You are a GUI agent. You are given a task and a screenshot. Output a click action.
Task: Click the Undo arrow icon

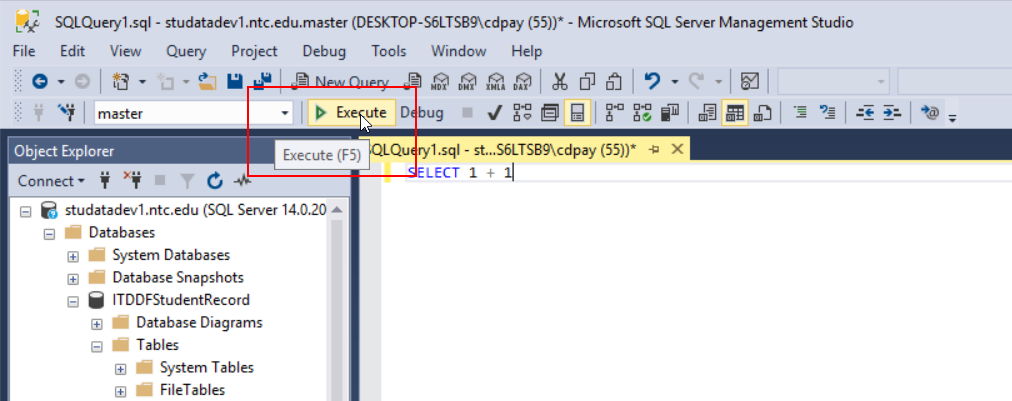653,81
